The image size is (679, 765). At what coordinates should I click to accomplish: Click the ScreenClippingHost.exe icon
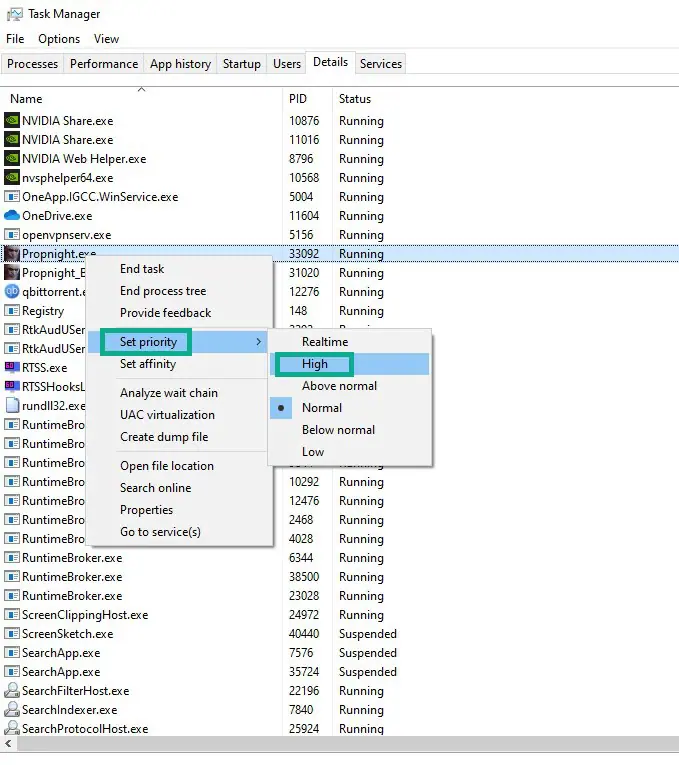coord(12,614)
